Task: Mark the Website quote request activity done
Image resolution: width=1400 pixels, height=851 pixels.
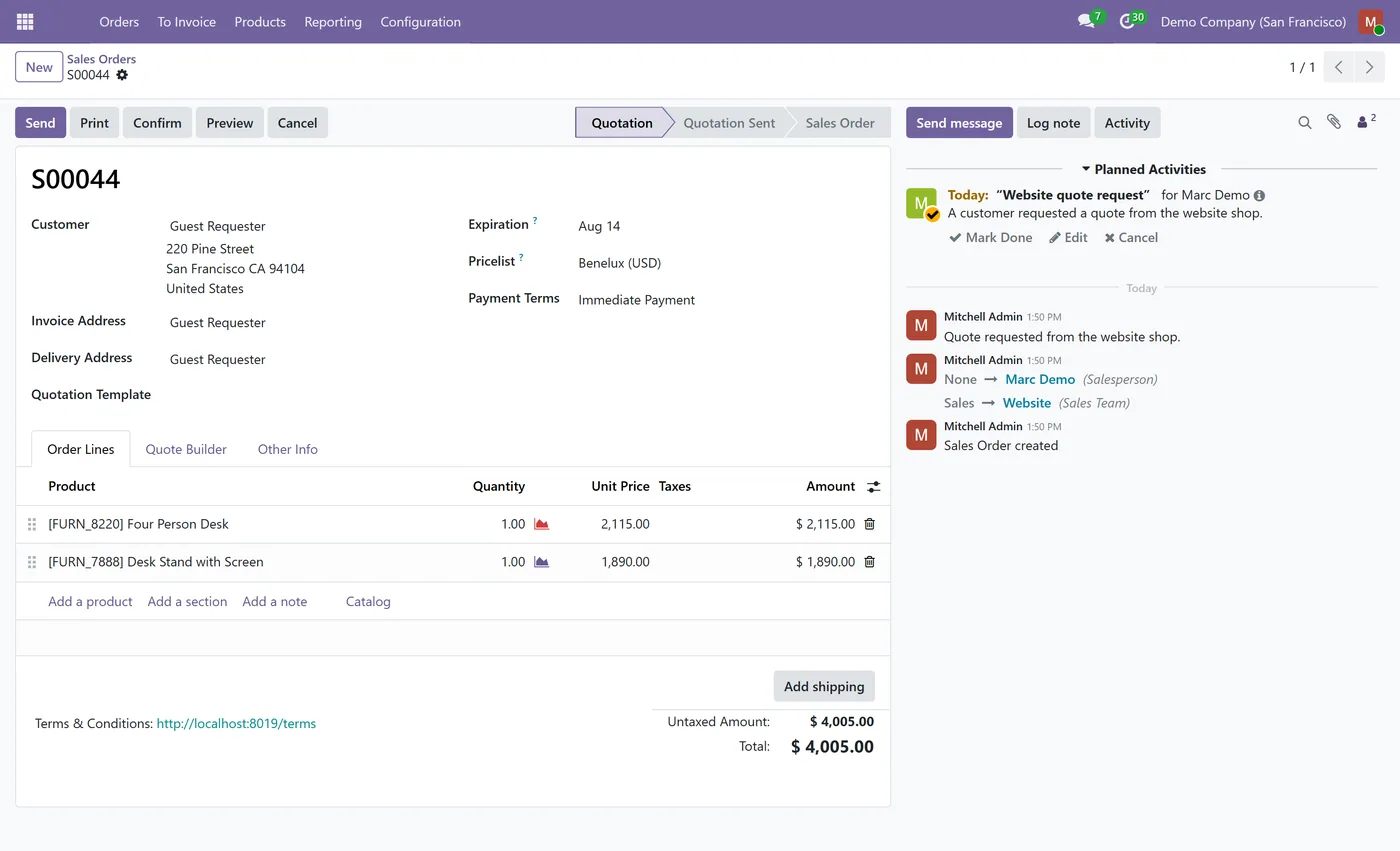Action: point(991,237)
